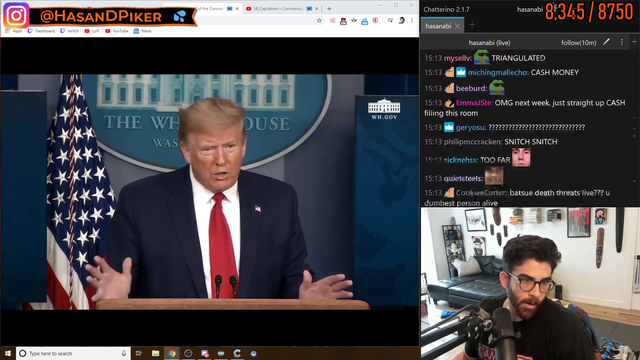The image size is (640, 360).
Task: Open Task View from the taskbar
Action: pos(139,353)
